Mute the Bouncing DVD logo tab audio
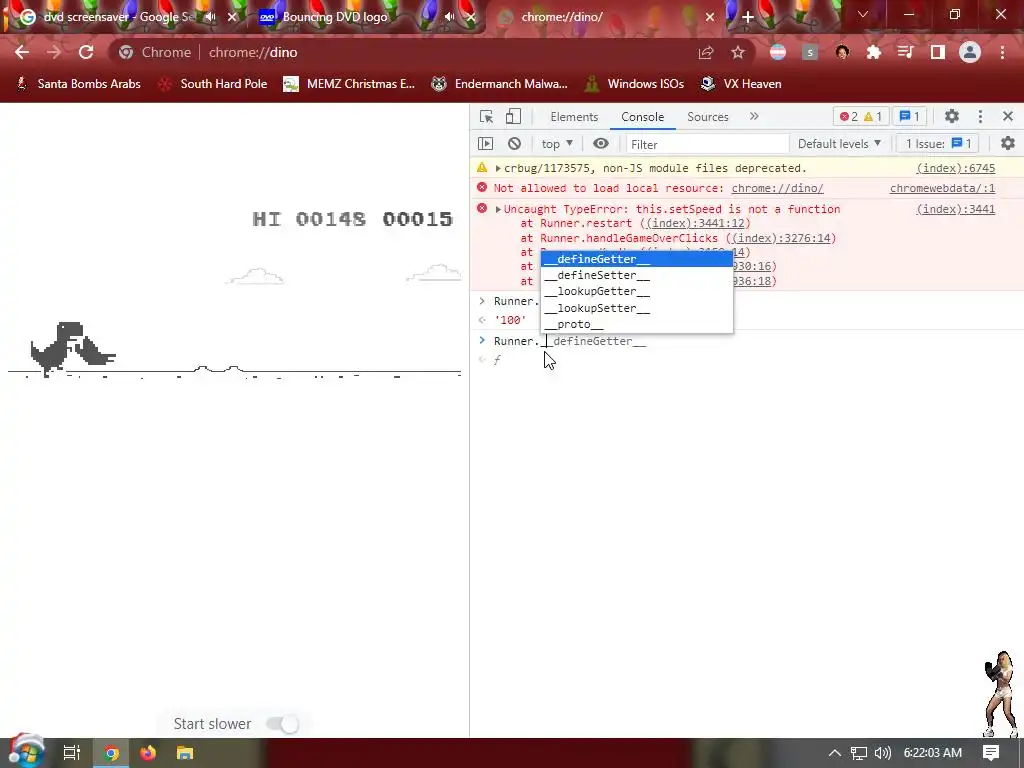Image resolution: width=1024 pixels, height=768 pixels. (449, 17)
